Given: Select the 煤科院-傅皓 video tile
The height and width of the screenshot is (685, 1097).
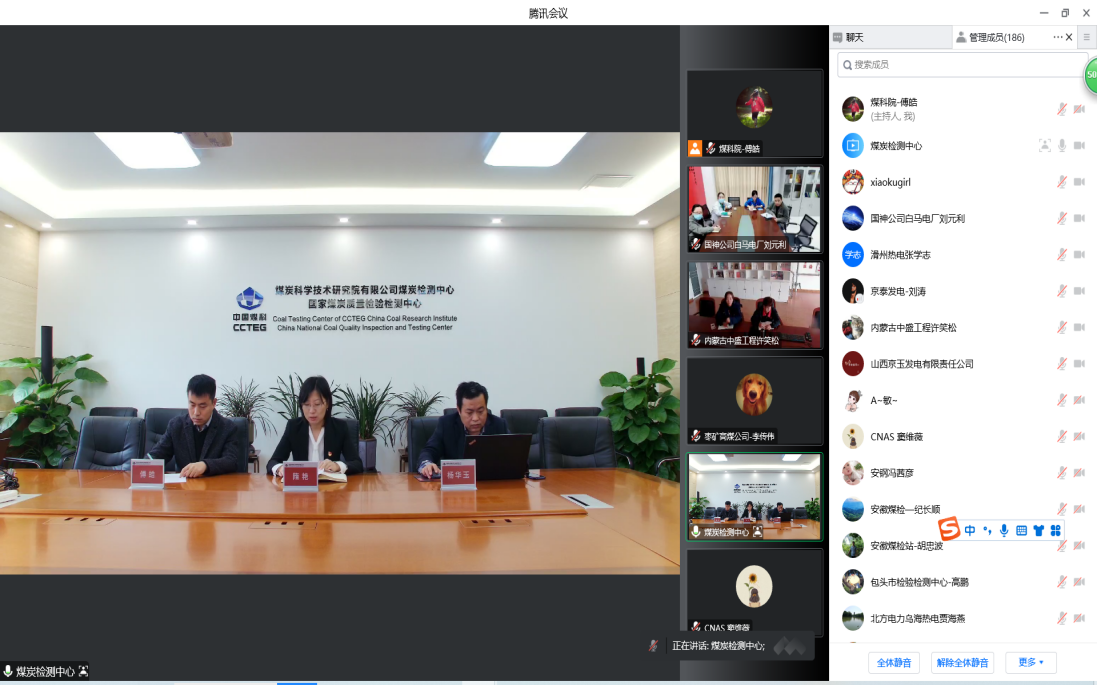Looking at the screenshot, I should click(x=754, y=113).
